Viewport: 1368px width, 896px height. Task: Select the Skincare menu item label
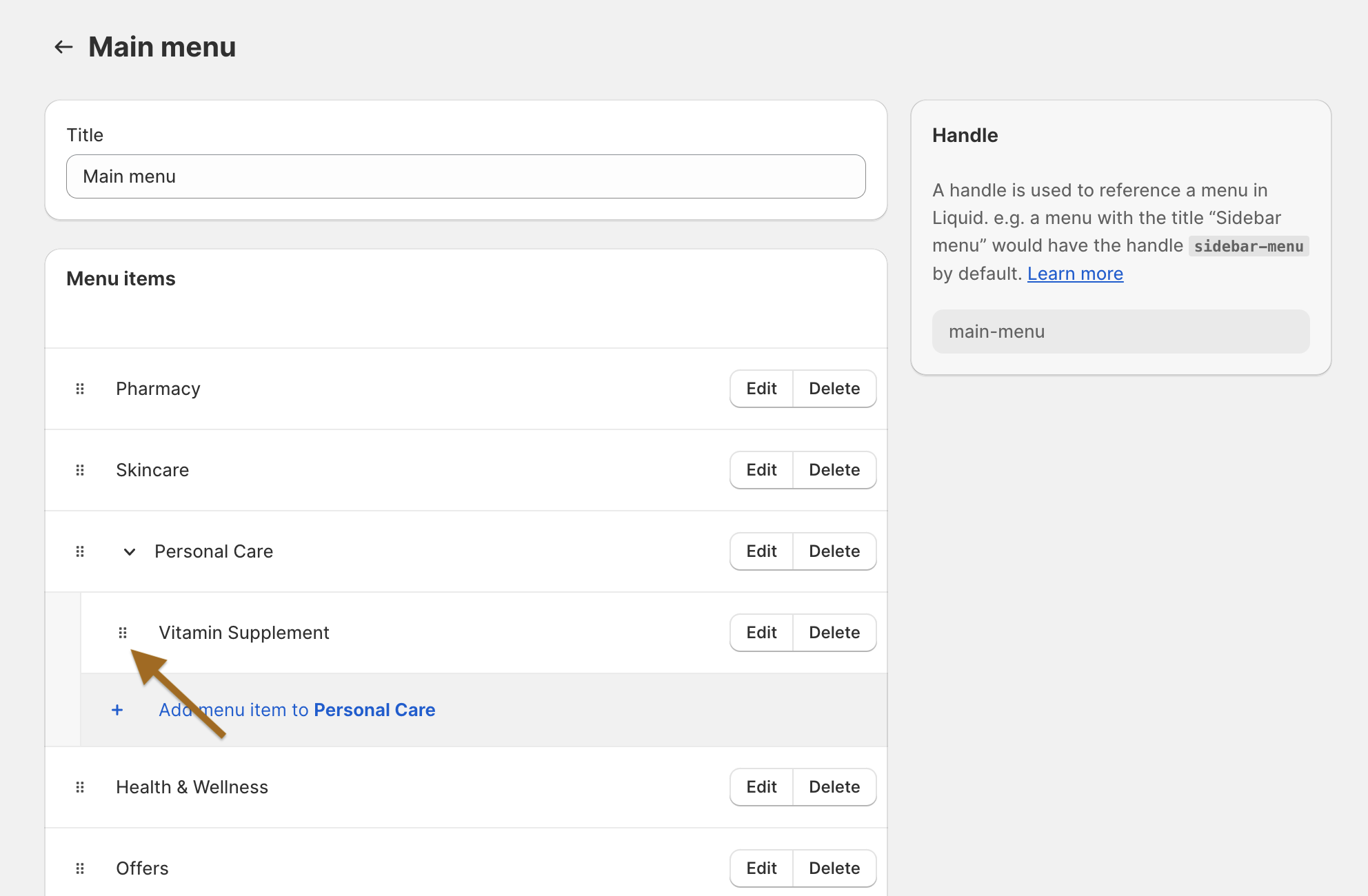(152, 470)
